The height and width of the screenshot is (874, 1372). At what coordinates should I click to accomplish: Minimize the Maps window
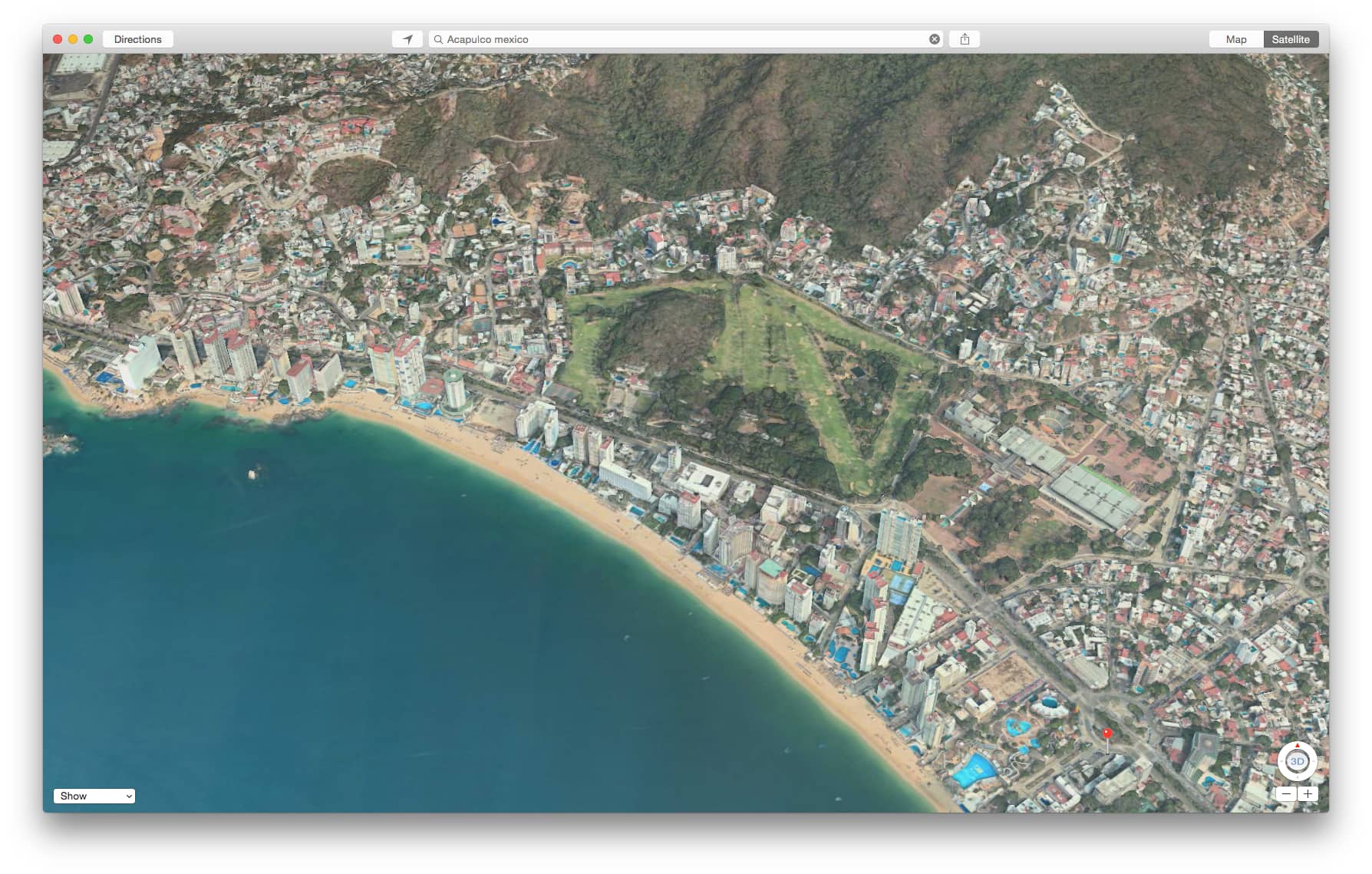73,39
